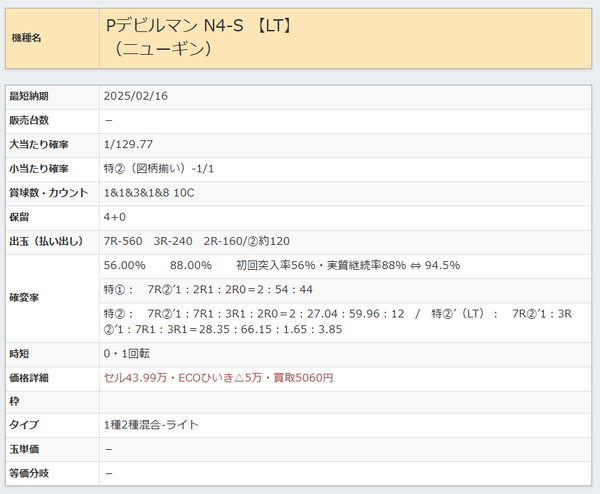Select the delivery date '2025/02/16'
Screen dimensions: 600x494
pyautogui.click(x=136, y=96)
